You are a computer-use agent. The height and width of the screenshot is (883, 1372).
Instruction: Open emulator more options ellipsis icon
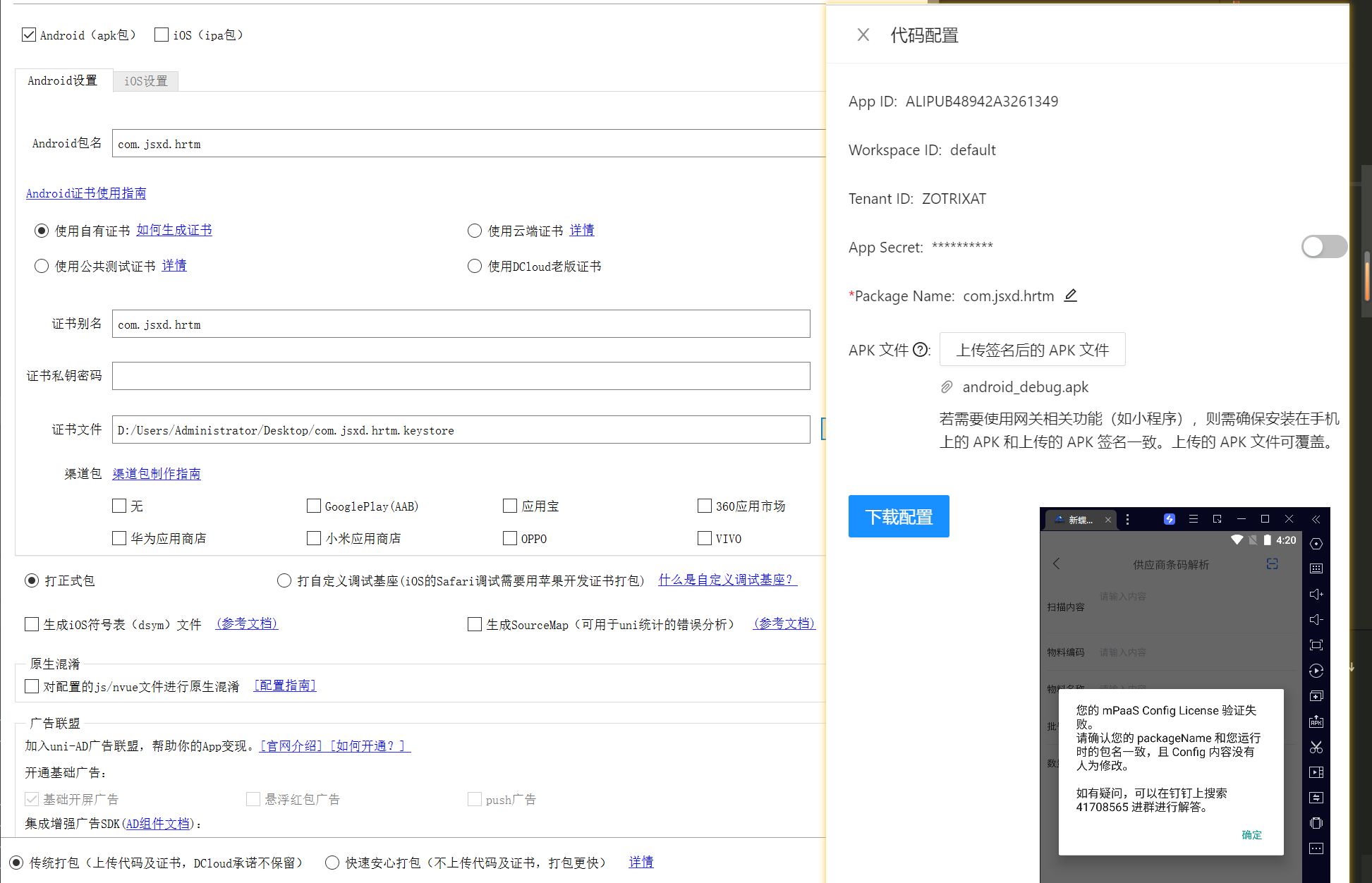click(x=1316, y=848)
